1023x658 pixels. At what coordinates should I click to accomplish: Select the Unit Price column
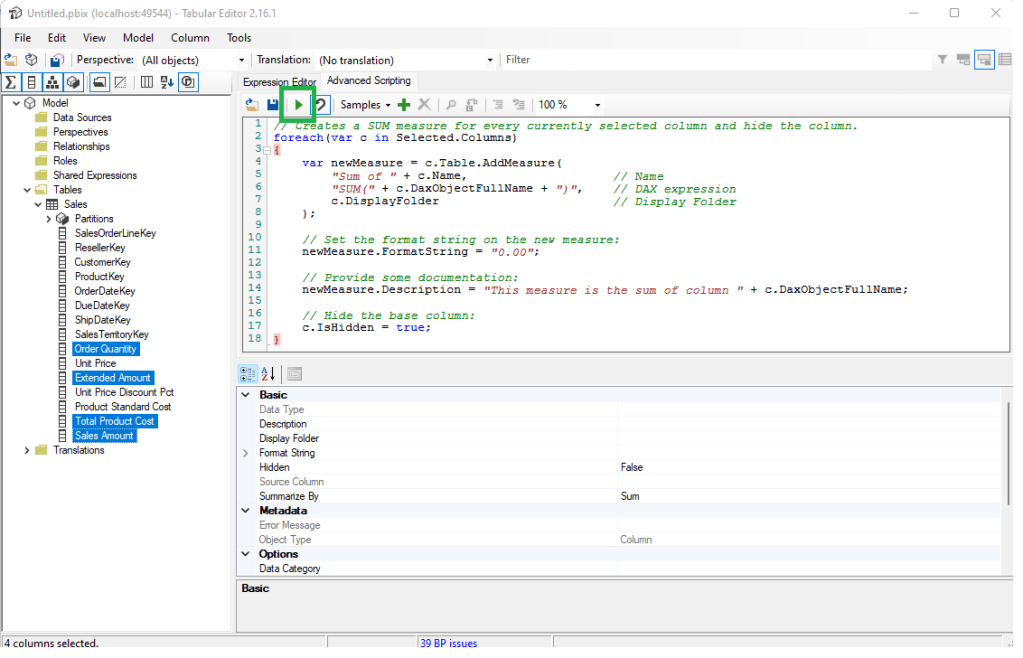[x=95, y=363]
